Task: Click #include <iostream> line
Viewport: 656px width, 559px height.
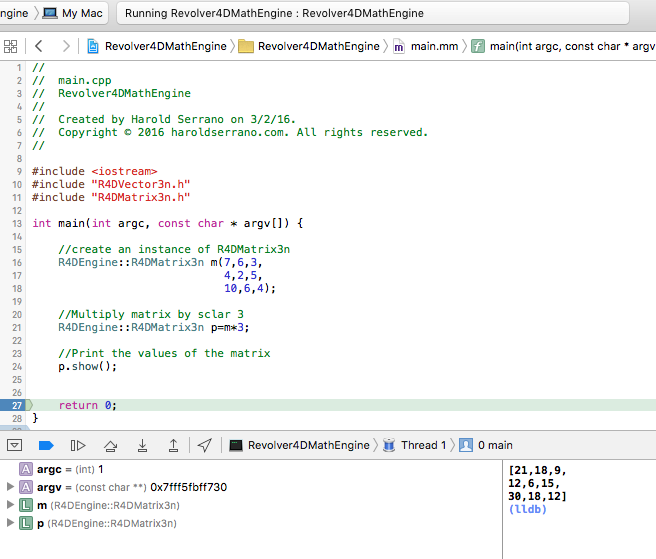Action: 95,172
